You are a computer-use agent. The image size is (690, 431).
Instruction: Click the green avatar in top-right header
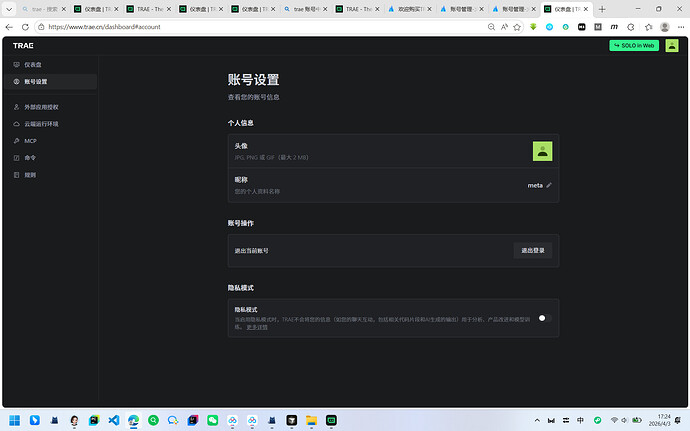click(x=671, y=46)
